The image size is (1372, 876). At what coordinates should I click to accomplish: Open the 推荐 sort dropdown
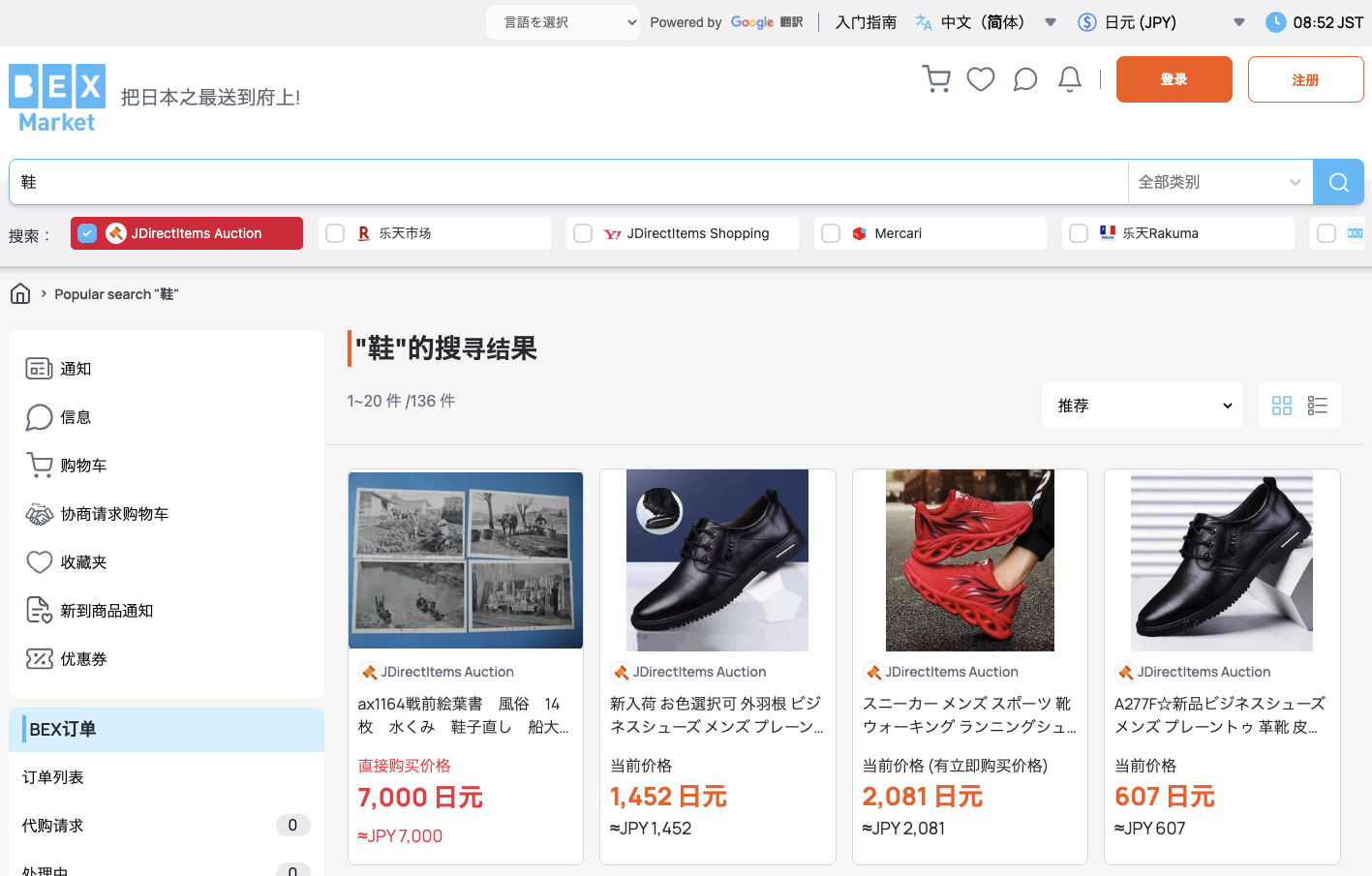point(1143,406)
